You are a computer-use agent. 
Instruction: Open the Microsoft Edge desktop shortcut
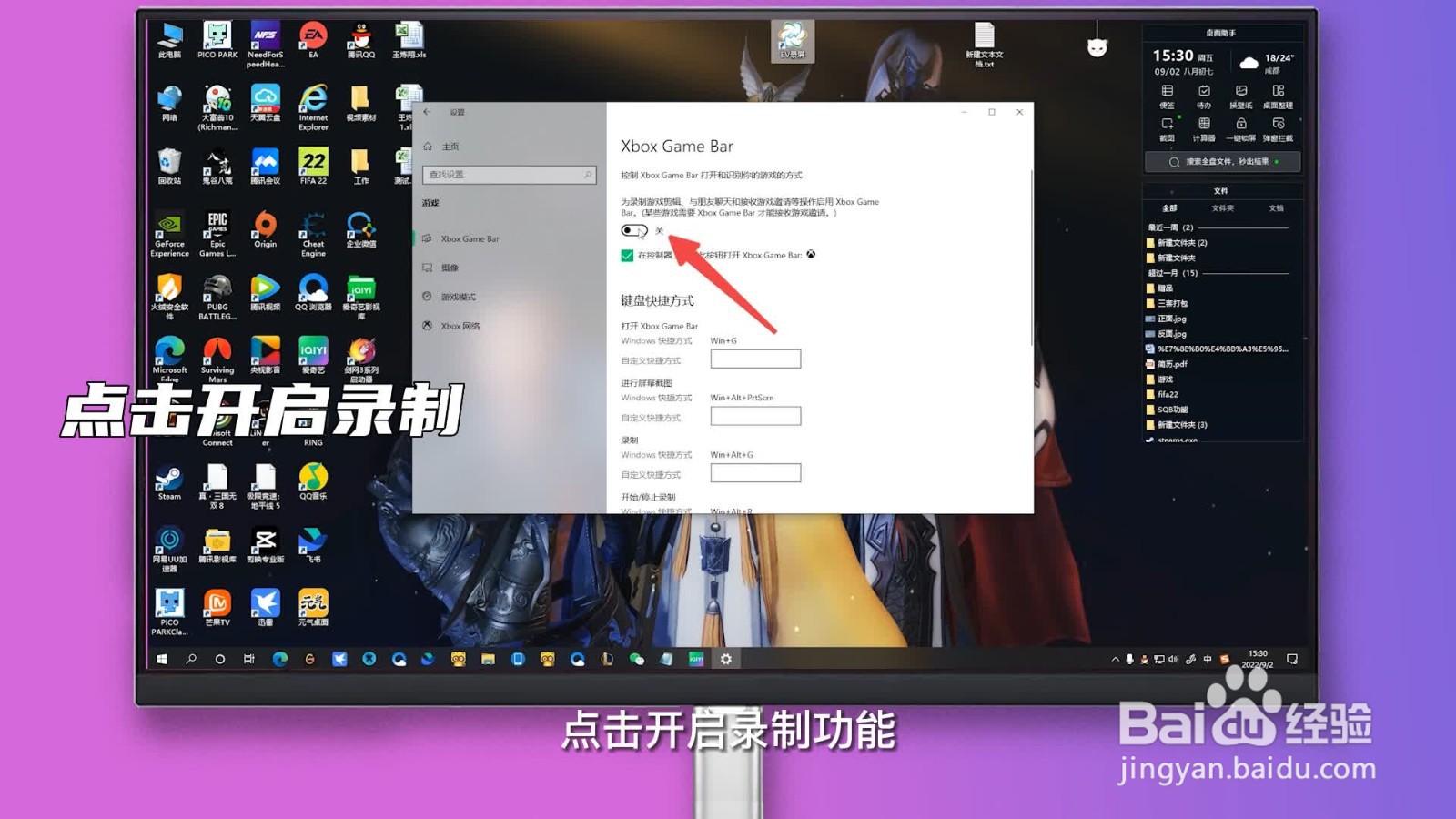169,359
